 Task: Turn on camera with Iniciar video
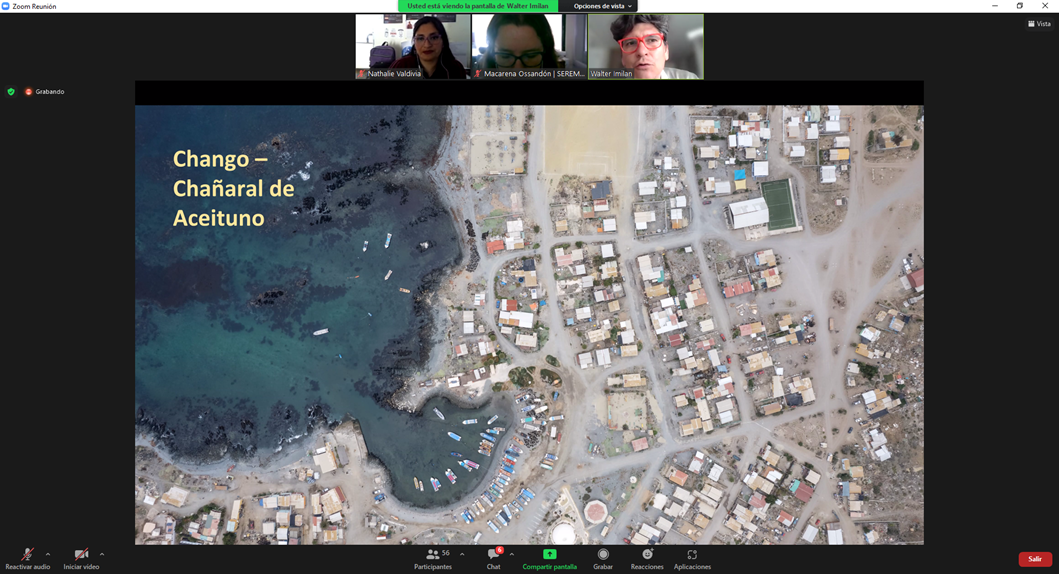coord(81,555)
